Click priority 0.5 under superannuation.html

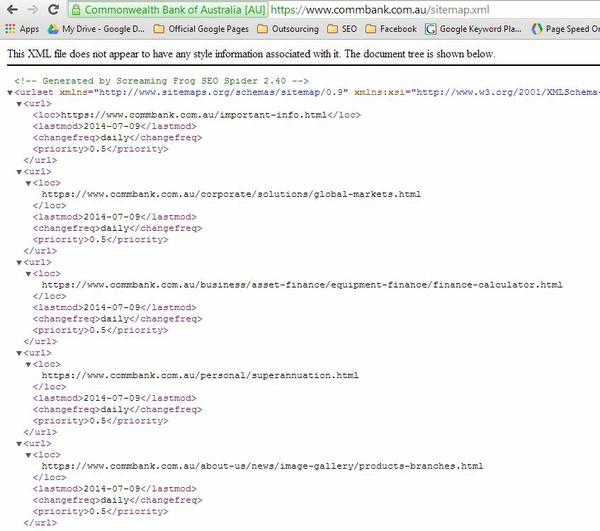[100, 421]
